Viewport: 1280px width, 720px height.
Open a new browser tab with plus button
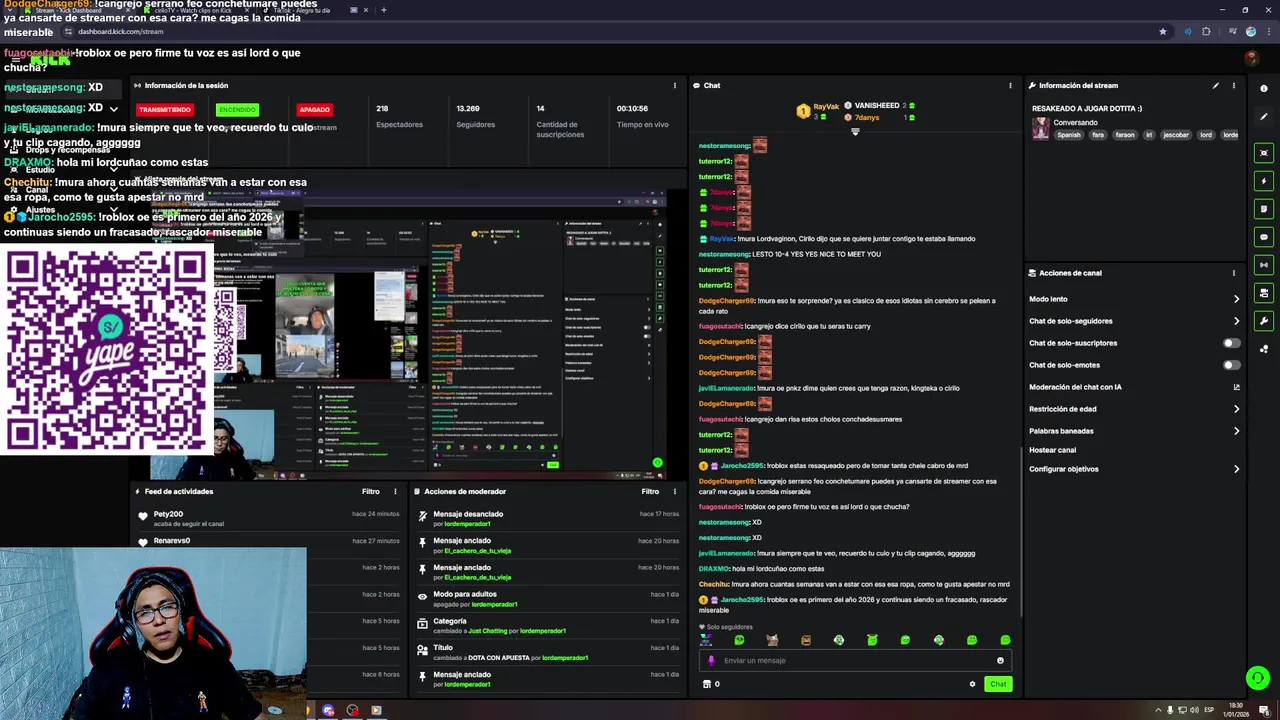point(383,10)
